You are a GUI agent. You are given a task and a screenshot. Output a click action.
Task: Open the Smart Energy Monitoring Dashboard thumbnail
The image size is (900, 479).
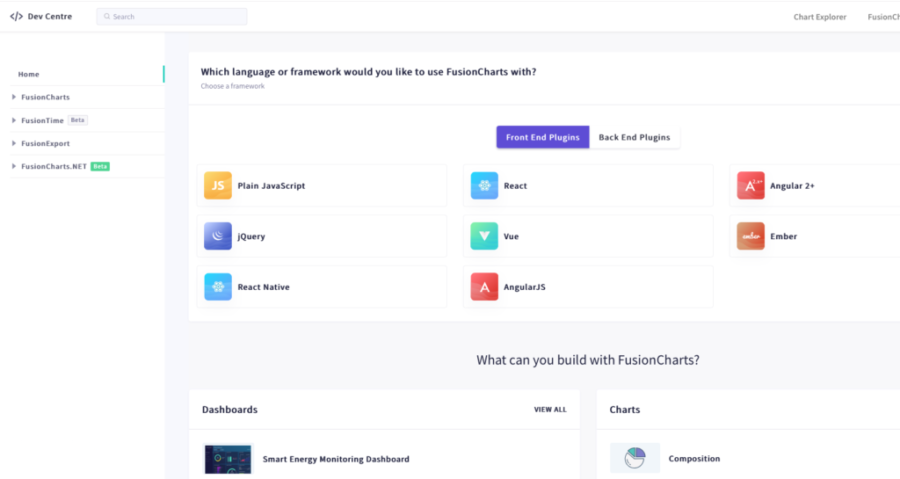pos(228,459)
